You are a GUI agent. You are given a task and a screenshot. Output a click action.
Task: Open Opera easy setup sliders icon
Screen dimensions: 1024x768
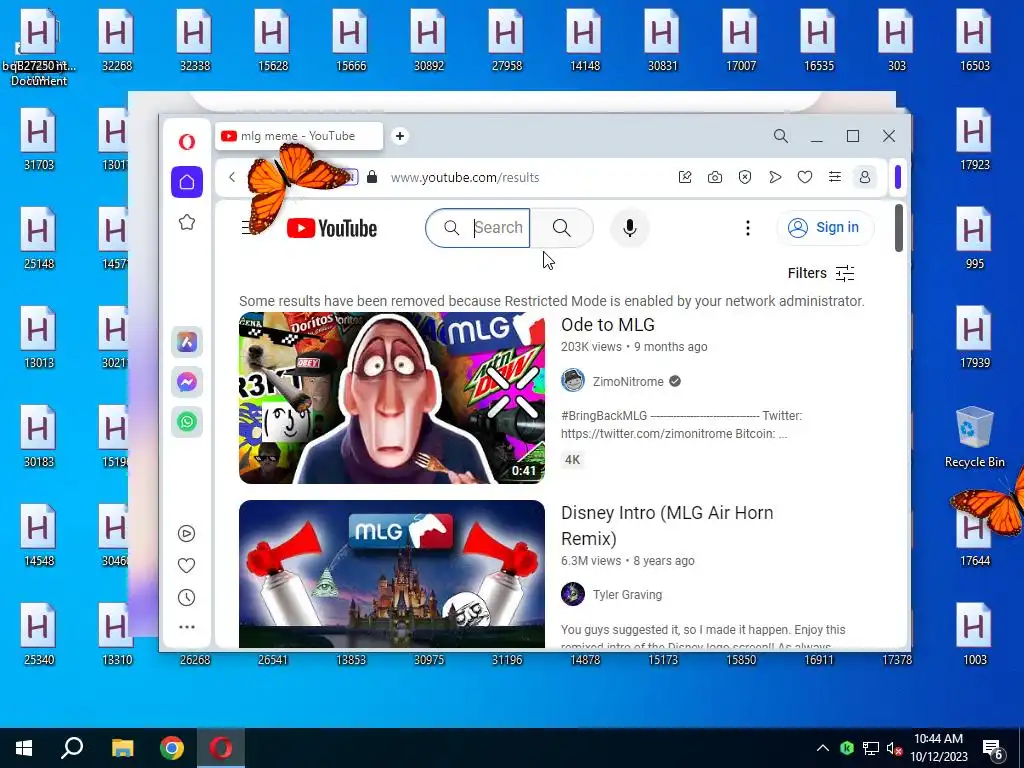[835, 177]
